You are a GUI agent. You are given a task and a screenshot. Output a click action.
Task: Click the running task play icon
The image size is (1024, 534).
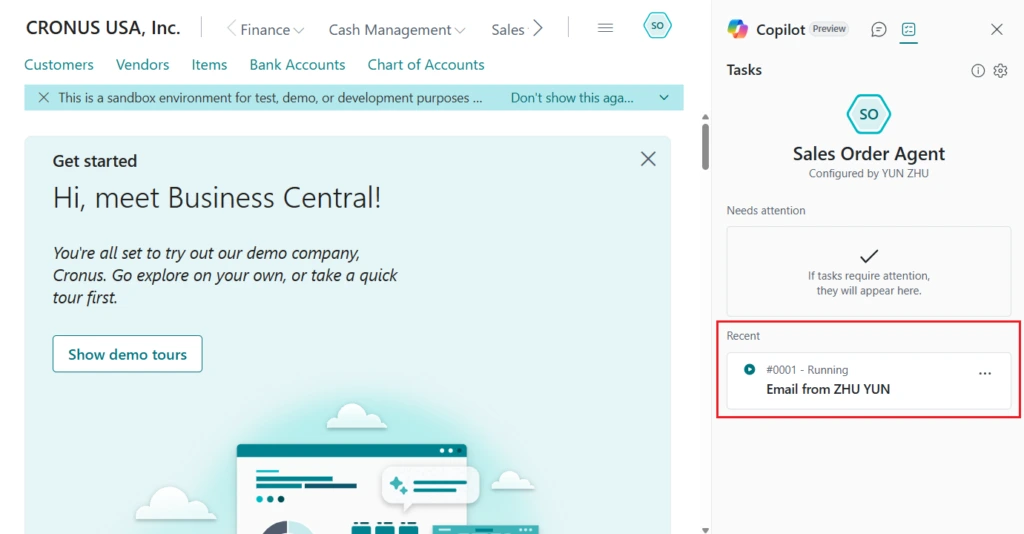pos(749,370)
